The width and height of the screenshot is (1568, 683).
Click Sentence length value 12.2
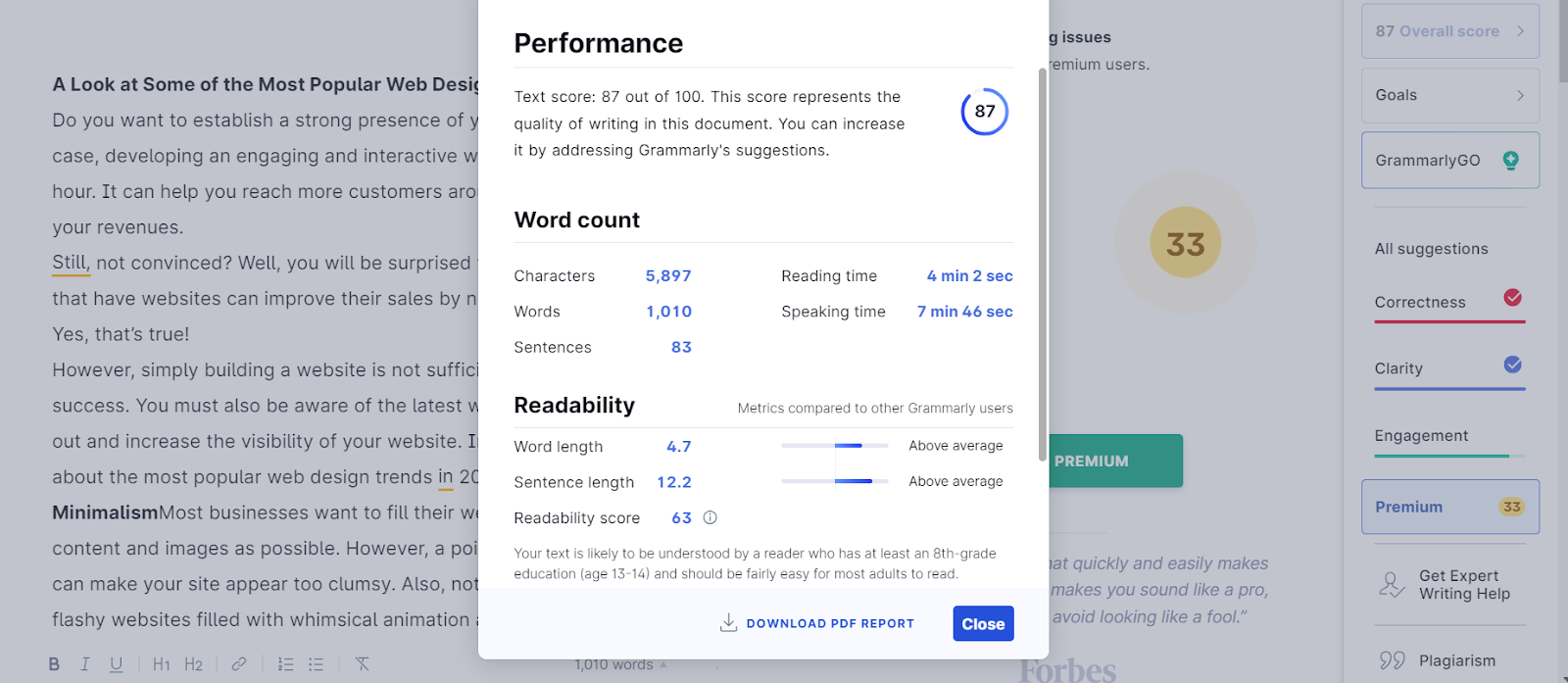click(x=674, y=482)
